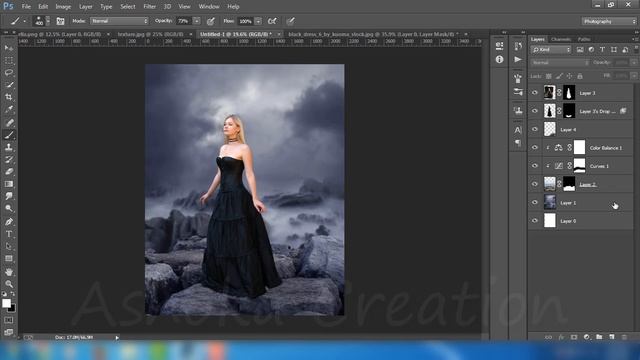This screenshot has width=640, height=360.
Task: Switch to the Channels tab
Action: 561,39
